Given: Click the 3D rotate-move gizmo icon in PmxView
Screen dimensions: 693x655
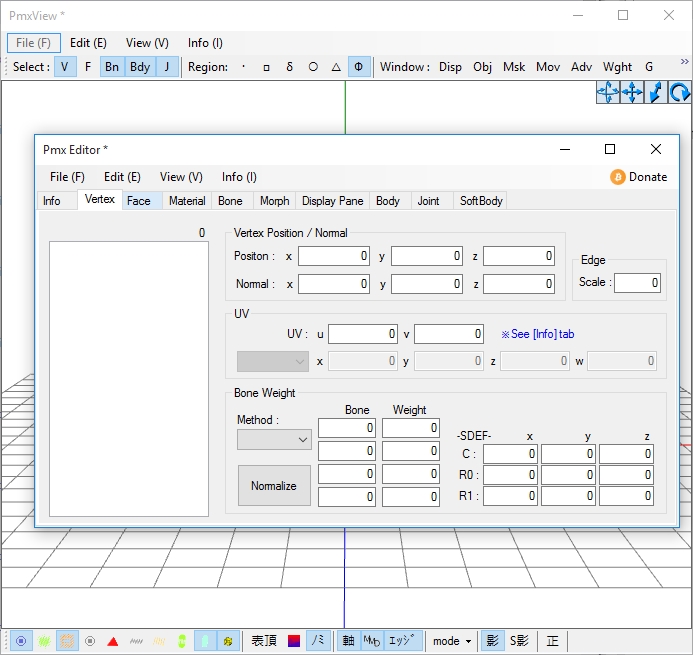Looking at the screenshot, I should (608, 92).
